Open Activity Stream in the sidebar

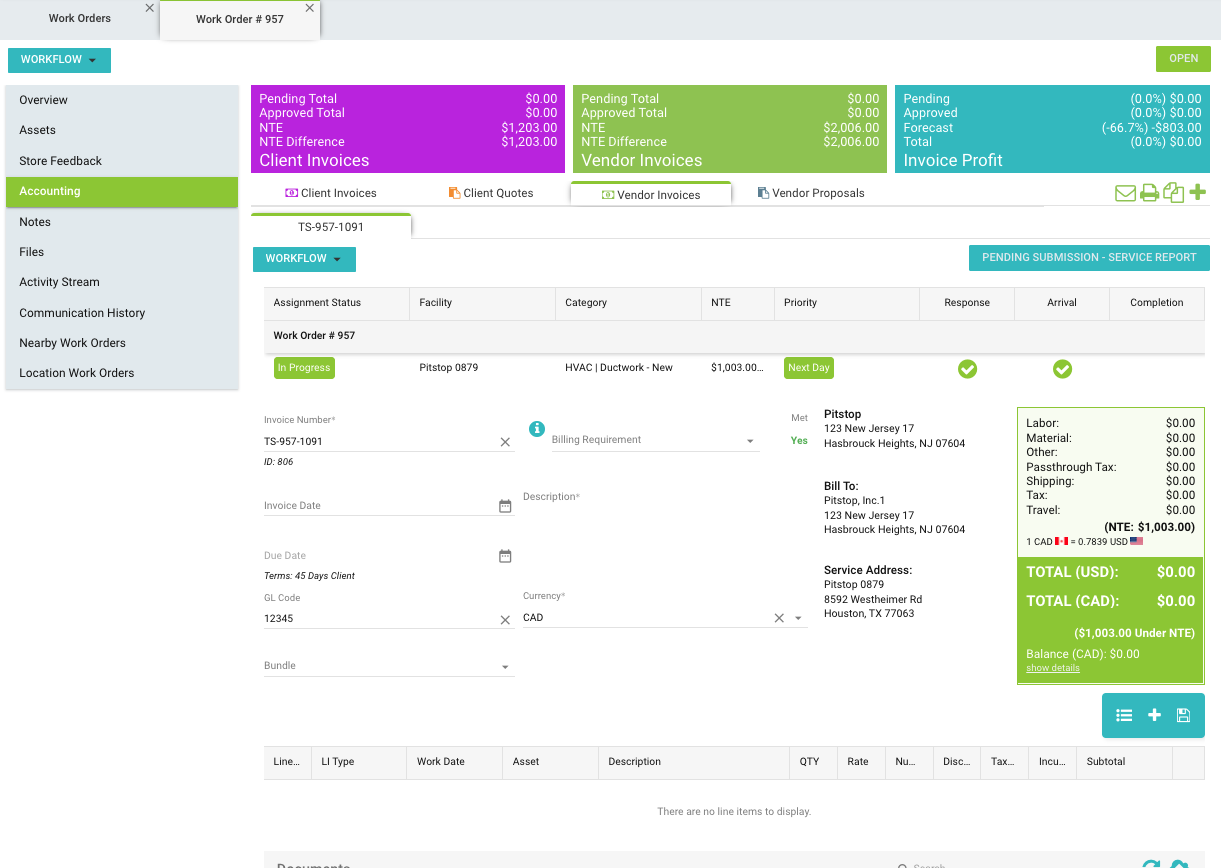pyautogui.click(x=59, y=282)
